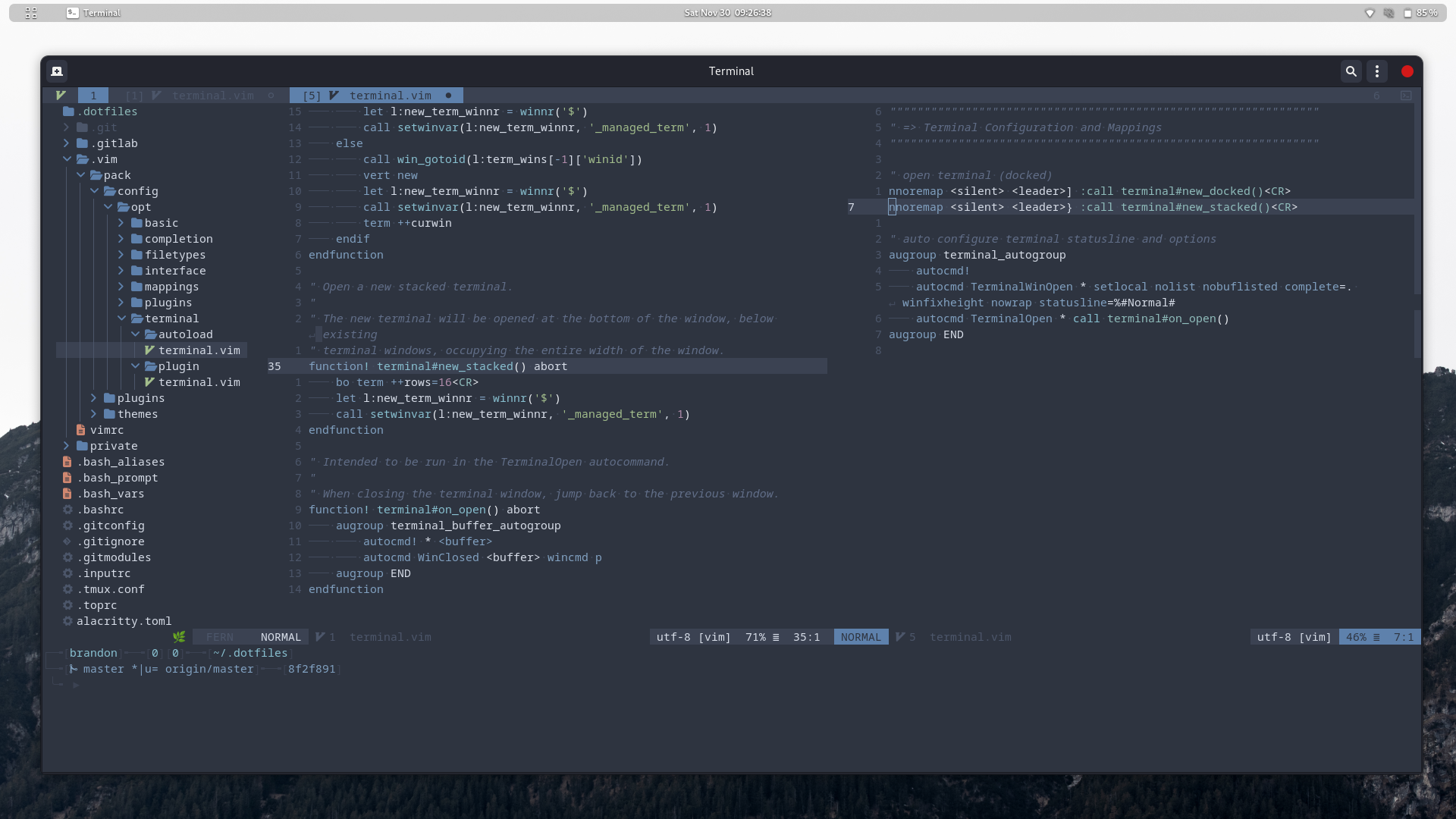Select the .bash_aliases file
This screenshot has height=819, width=1456.
tap(121, 462)
